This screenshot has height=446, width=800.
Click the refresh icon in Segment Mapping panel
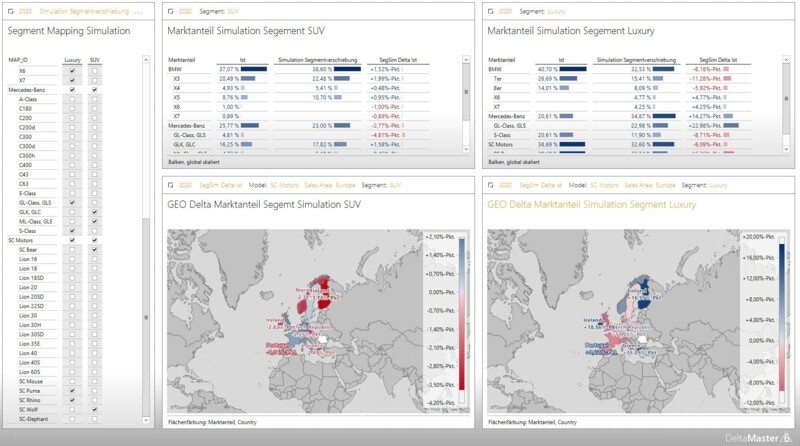pyautogui.click(x=11, y=11)
